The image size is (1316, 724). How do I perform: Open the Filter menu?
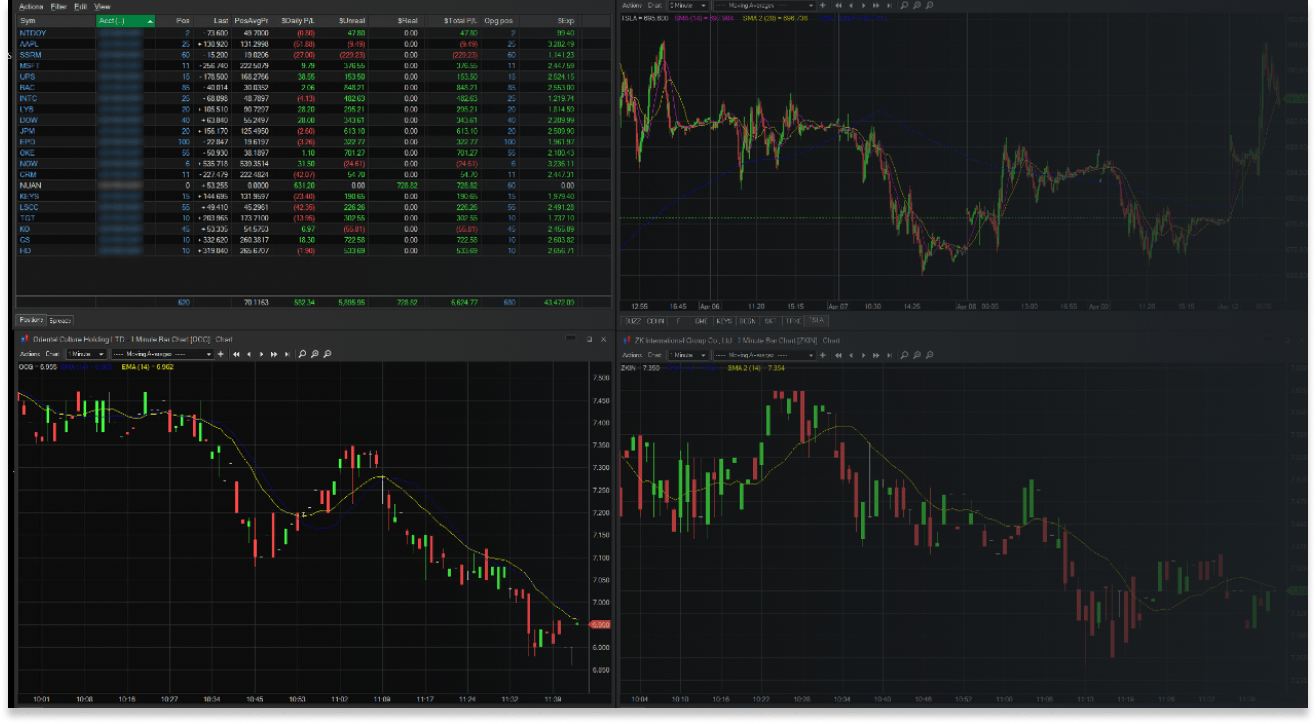tap(59, 6)
